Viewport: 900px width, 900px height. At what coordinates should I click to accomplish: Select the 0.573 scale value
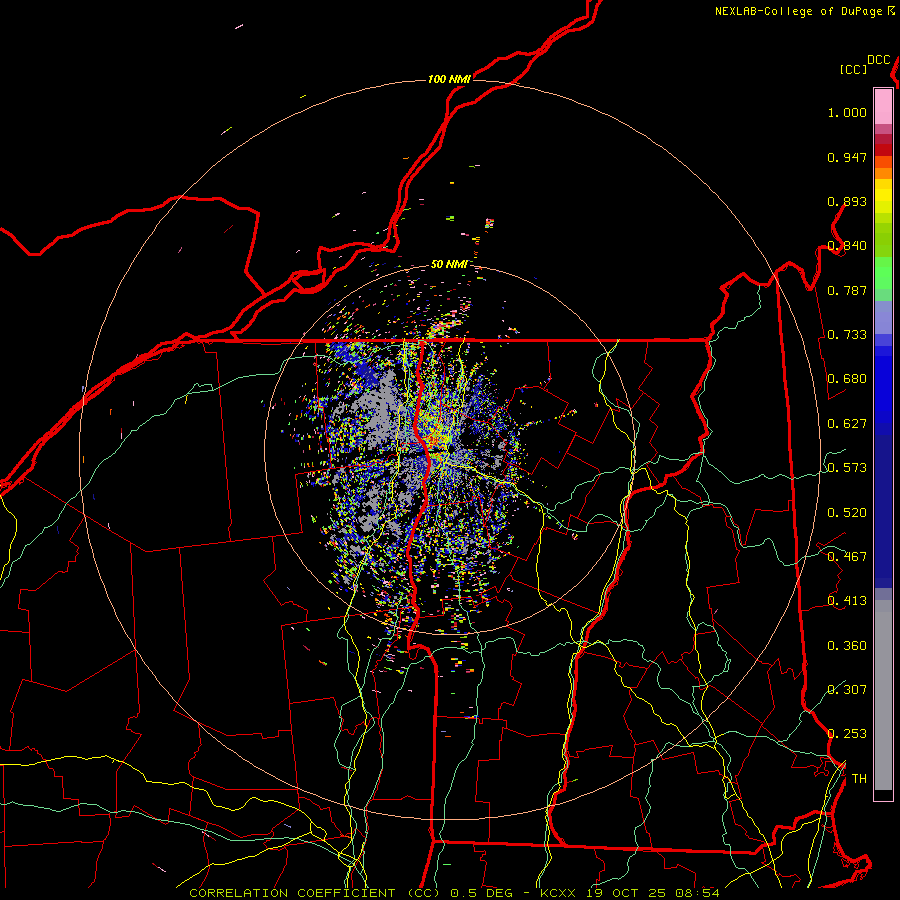click(847, 468)
